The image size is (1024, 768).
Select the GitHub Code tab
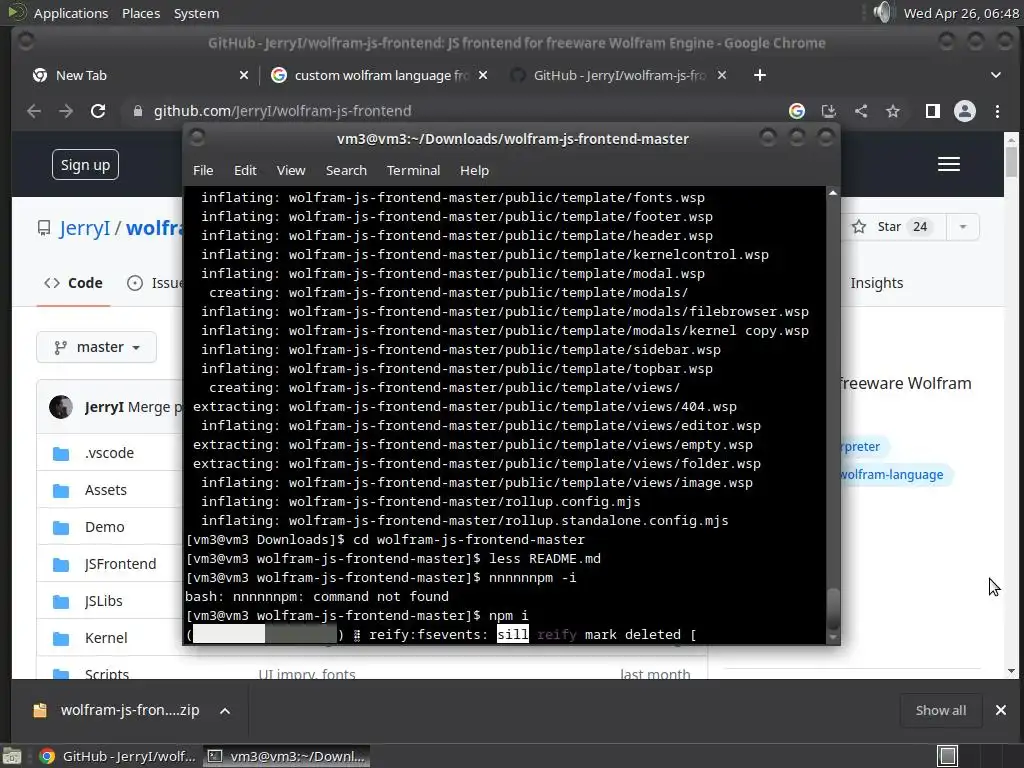[x=73, y=283]
